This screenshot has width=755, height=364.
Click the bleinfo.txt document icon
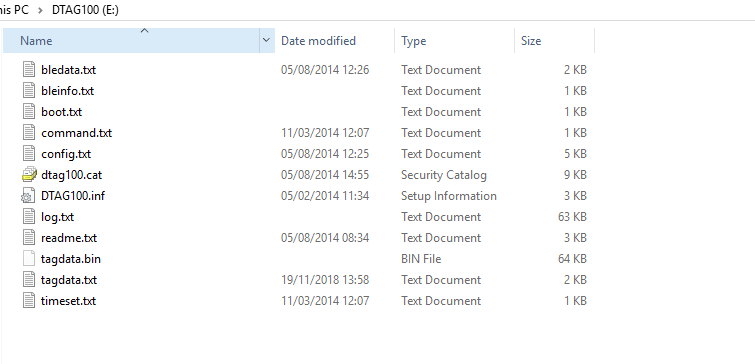(29, 91)
